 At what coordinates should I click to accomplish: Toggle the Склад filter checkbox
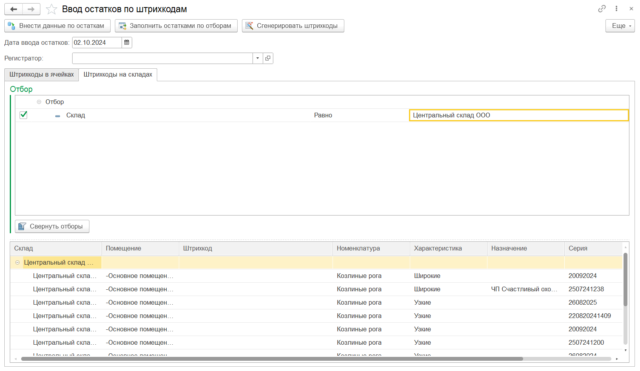23,115
